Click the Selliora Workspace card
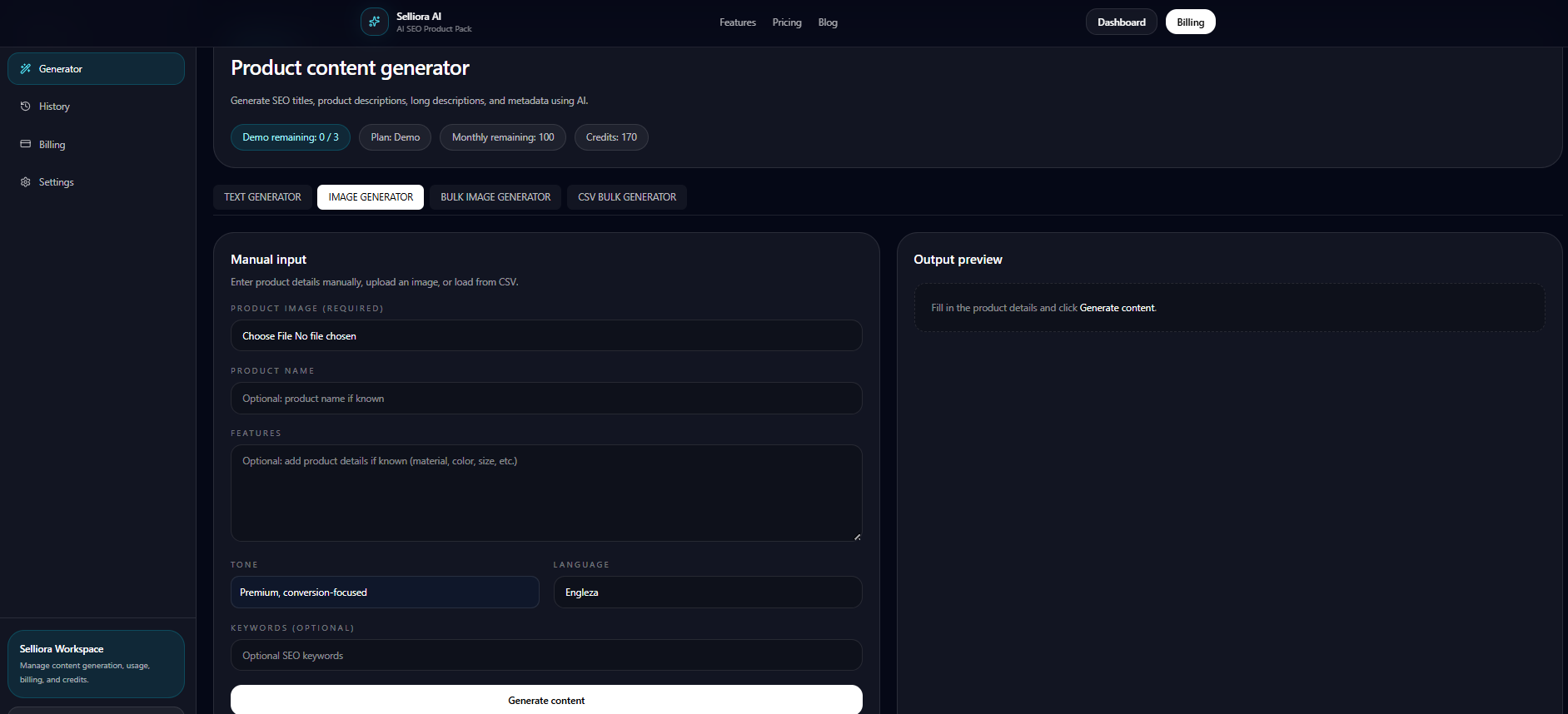This screenshot has height=714, width=1568. point(96,664)
